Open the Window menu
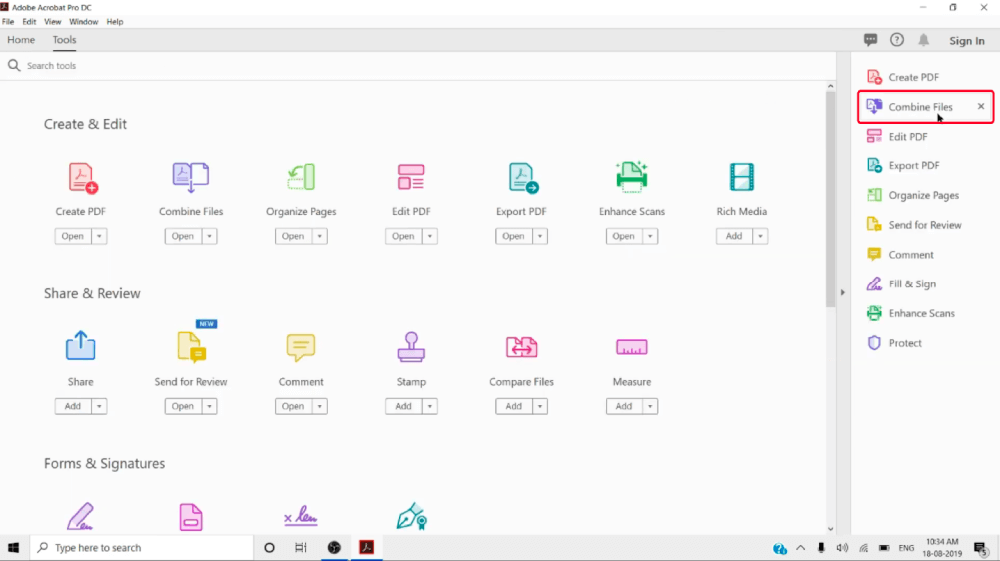Viewport: 1000px width, 561px height. [x=84, y=21]
